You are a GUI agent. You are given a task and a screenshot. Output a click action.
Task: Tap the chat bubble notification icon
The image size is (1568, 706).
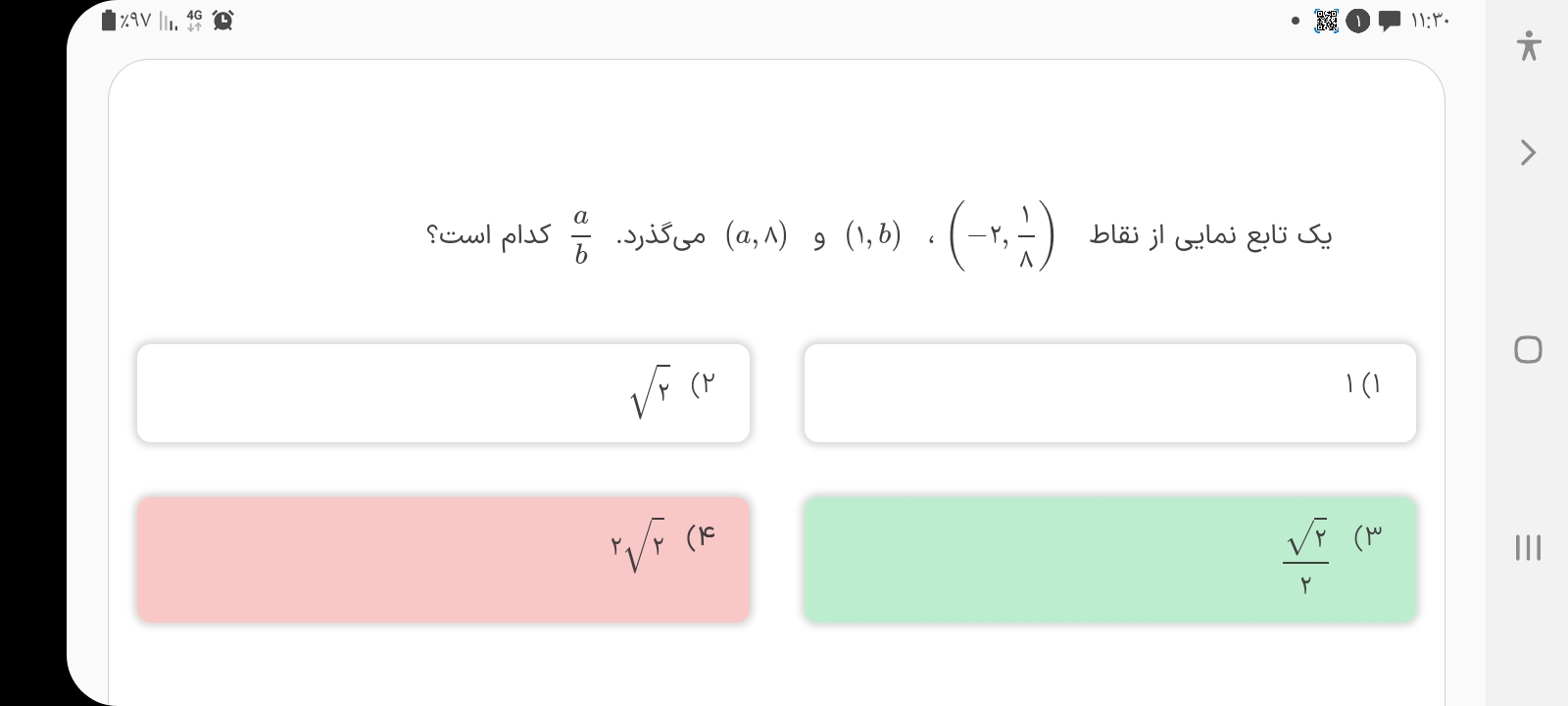click(x=1389, y=21)
